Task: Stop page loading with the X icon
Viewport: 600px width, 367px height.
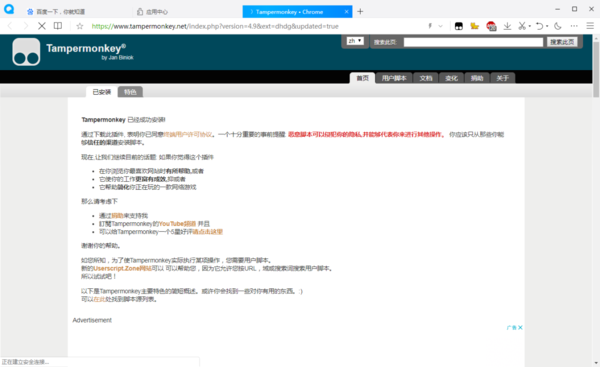Action: click(x=42, y=26)
